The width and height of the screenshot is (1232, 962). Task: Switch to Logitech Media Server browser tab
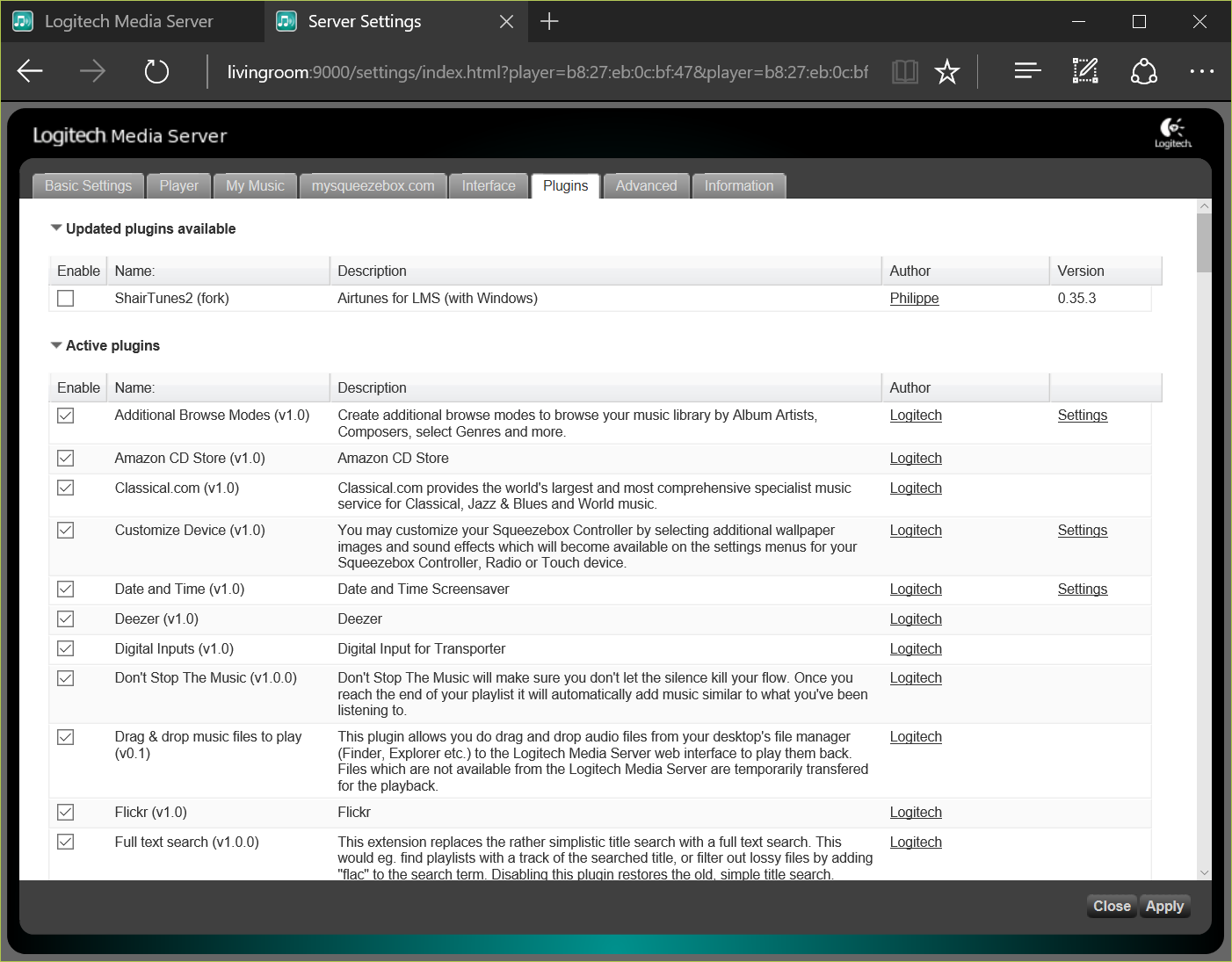(x=132, y=21)
